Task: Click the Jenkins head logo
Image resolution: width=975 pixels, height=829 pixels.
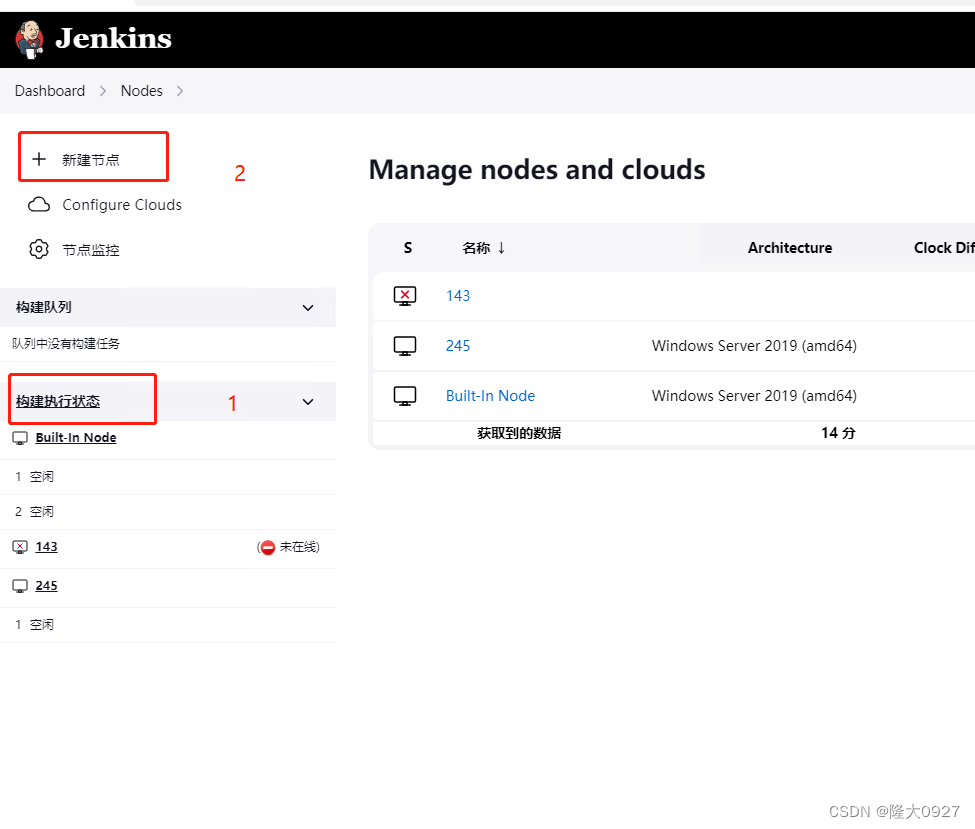Action: 28,39
